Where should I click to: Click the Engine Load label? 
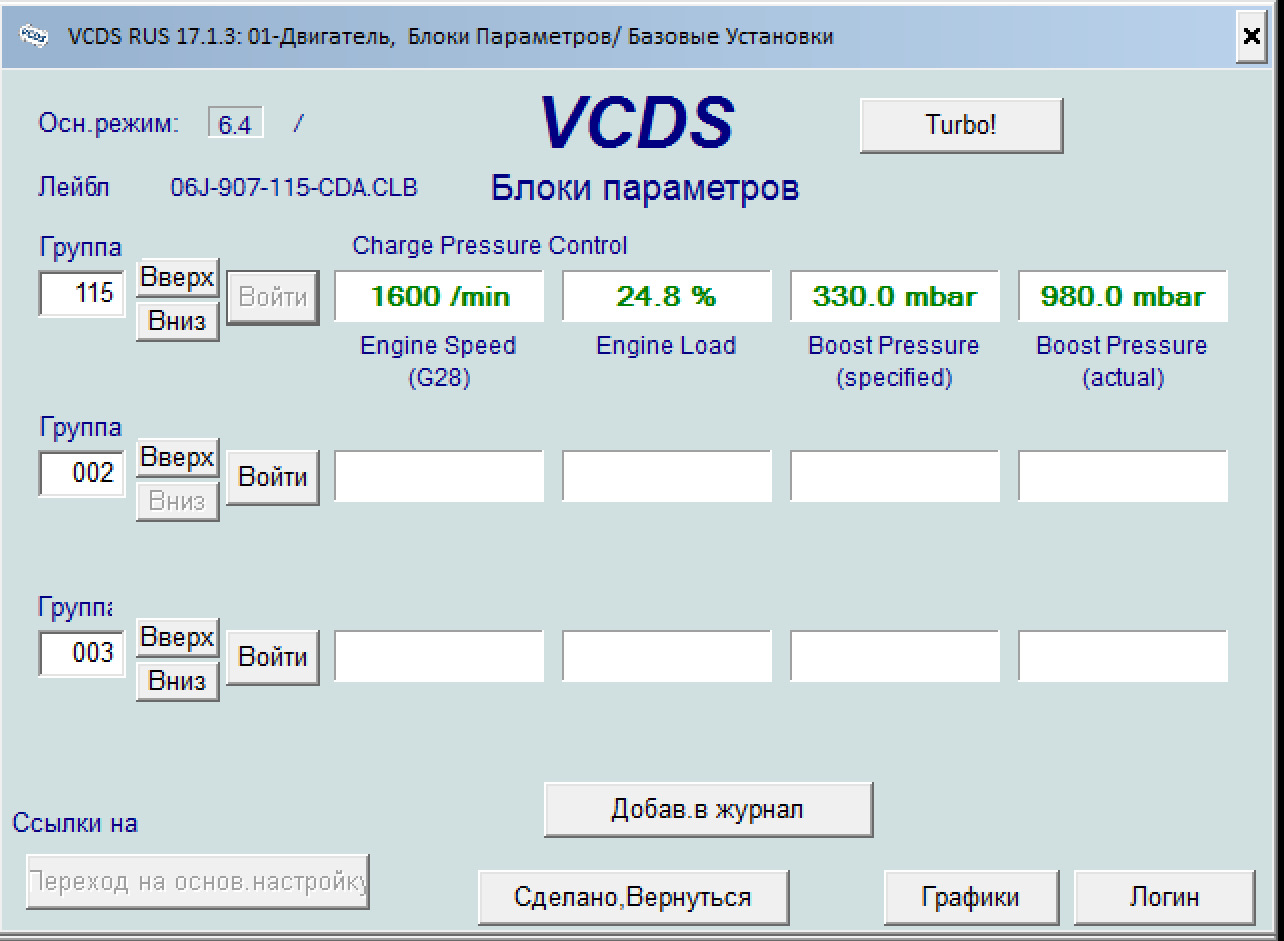click(x=666, y=346)
